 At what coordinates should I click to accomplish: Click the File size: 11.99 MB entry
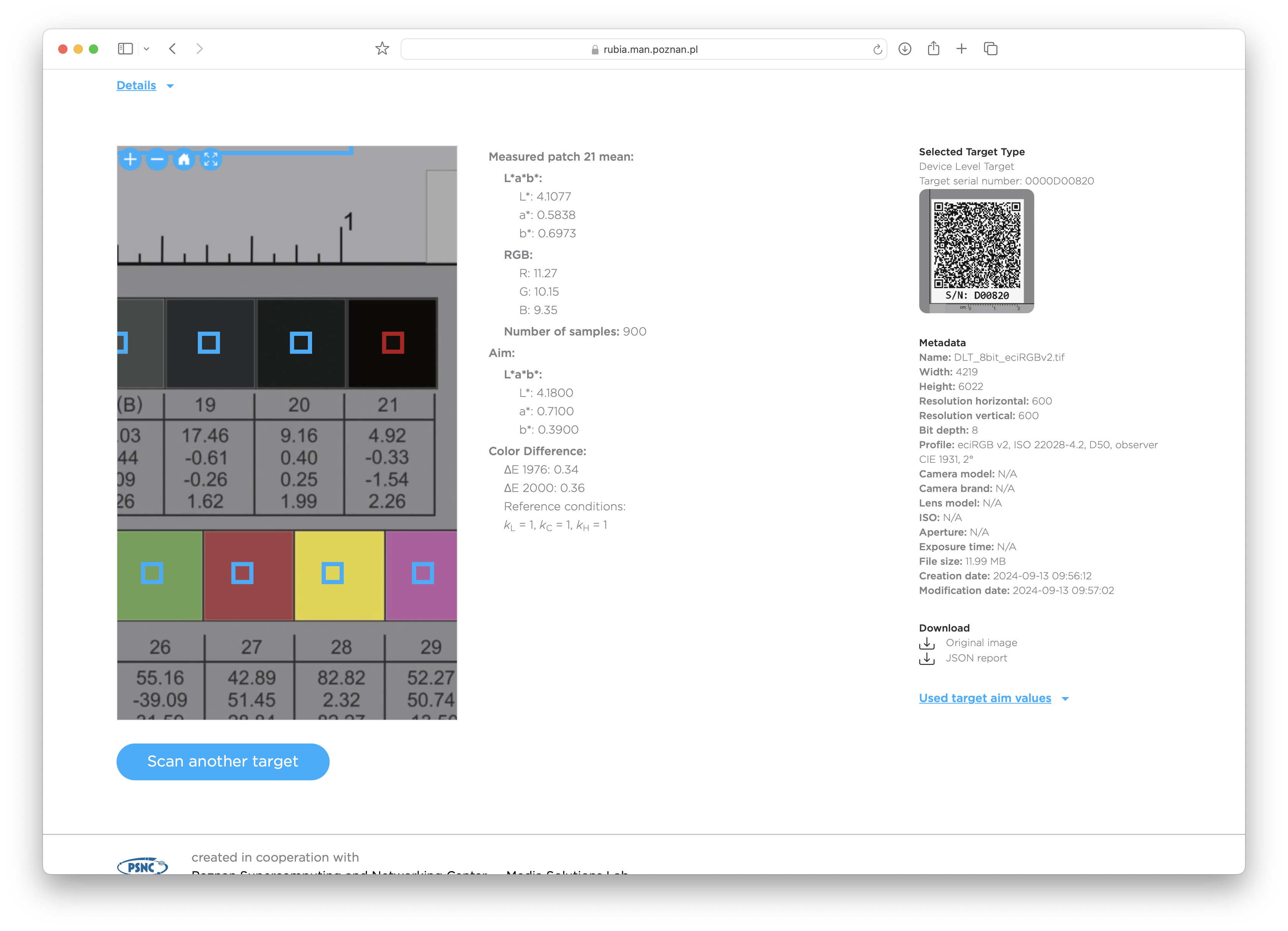(x=962, y=561)
